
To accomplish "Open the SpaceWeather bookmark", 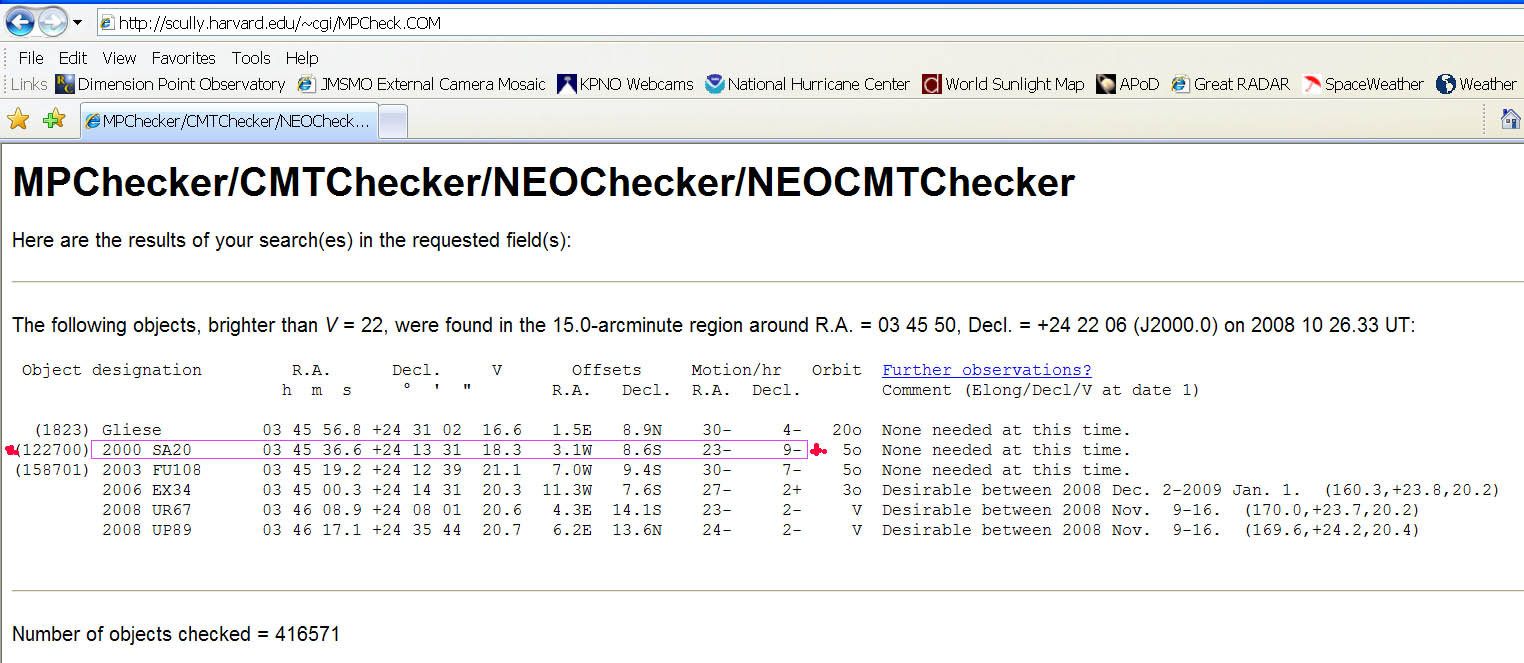I will (1364, 84).
